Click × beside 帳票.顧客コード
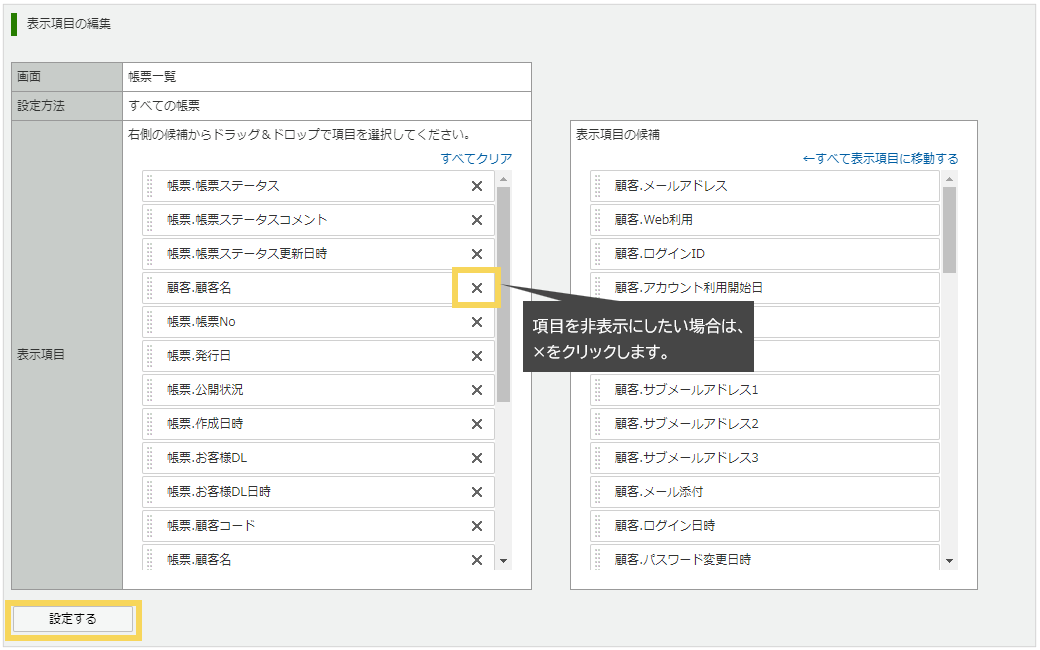Image resolution: width=1040 pixels, height=650 pixels. tap(477, 526)
